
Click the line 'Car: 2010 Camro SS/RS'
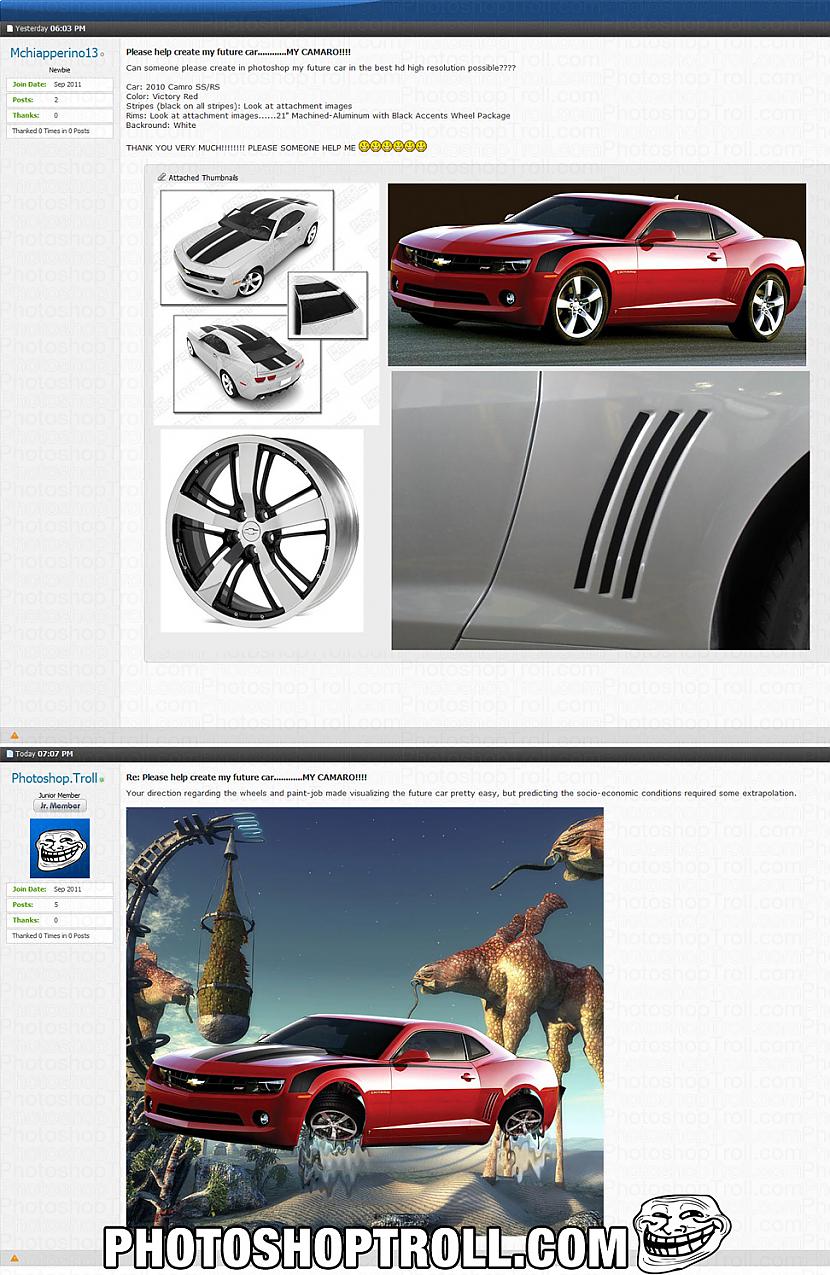point(173,88)
